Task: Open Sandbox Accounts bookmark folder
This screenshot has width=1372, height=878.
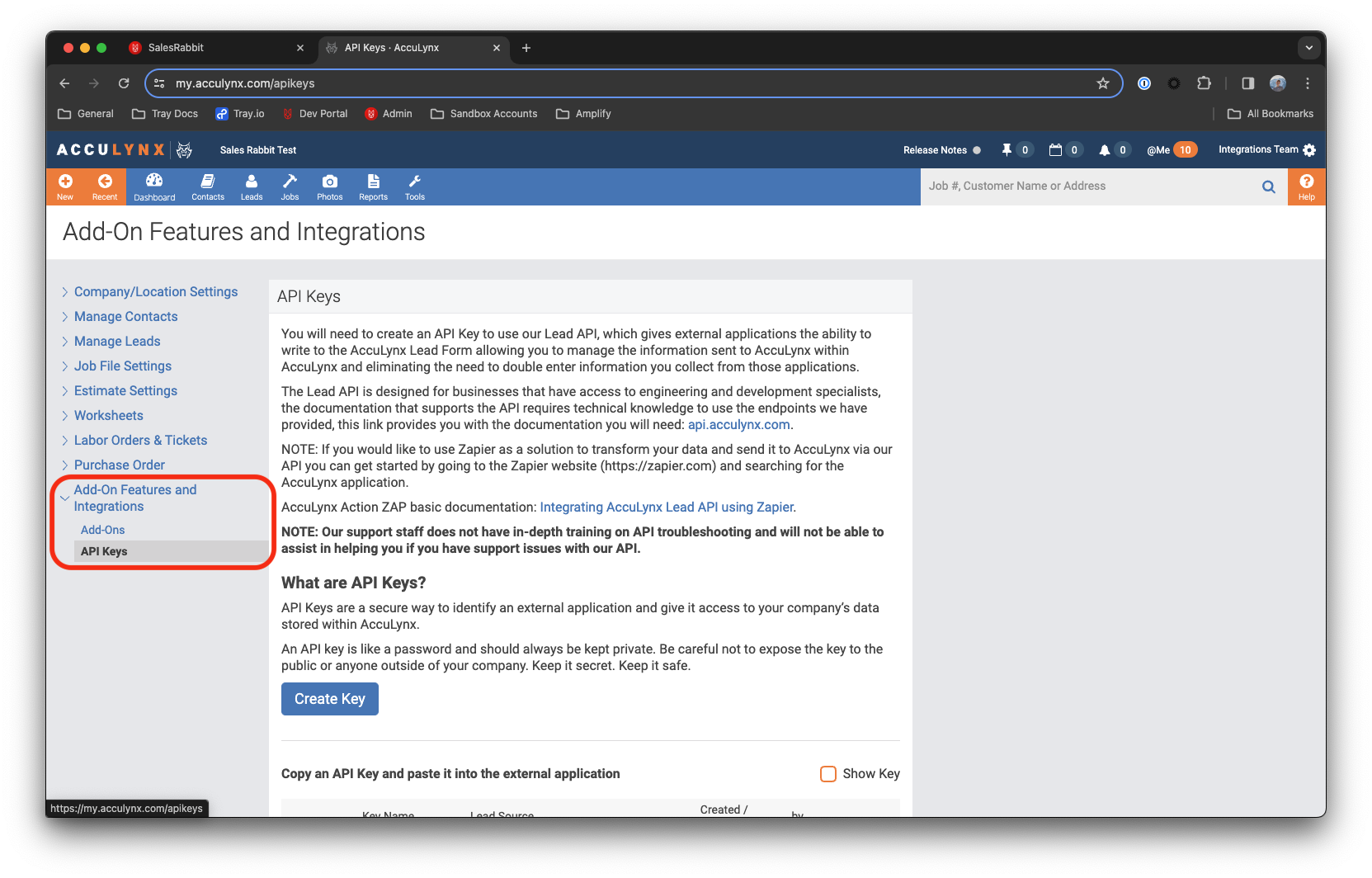Action: coord(484,114)
